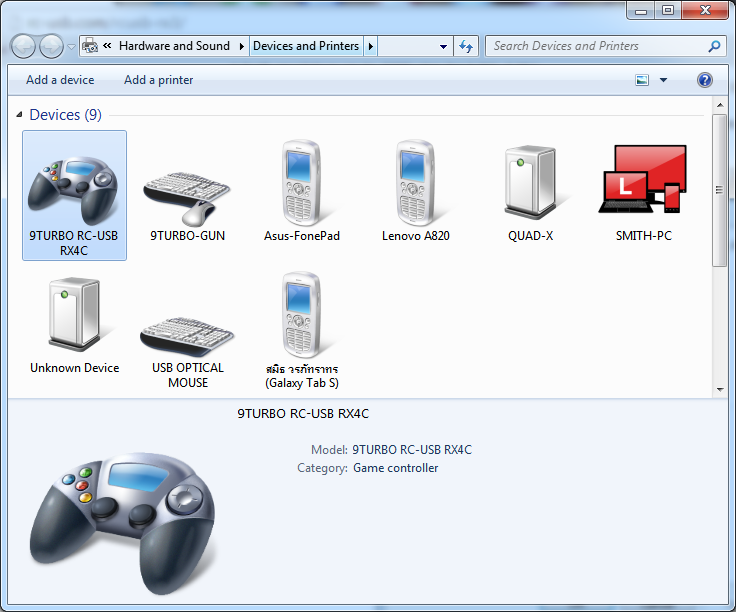This screenshot has height=612, width=736.
Task: Click Add a device
Action: 60,80
